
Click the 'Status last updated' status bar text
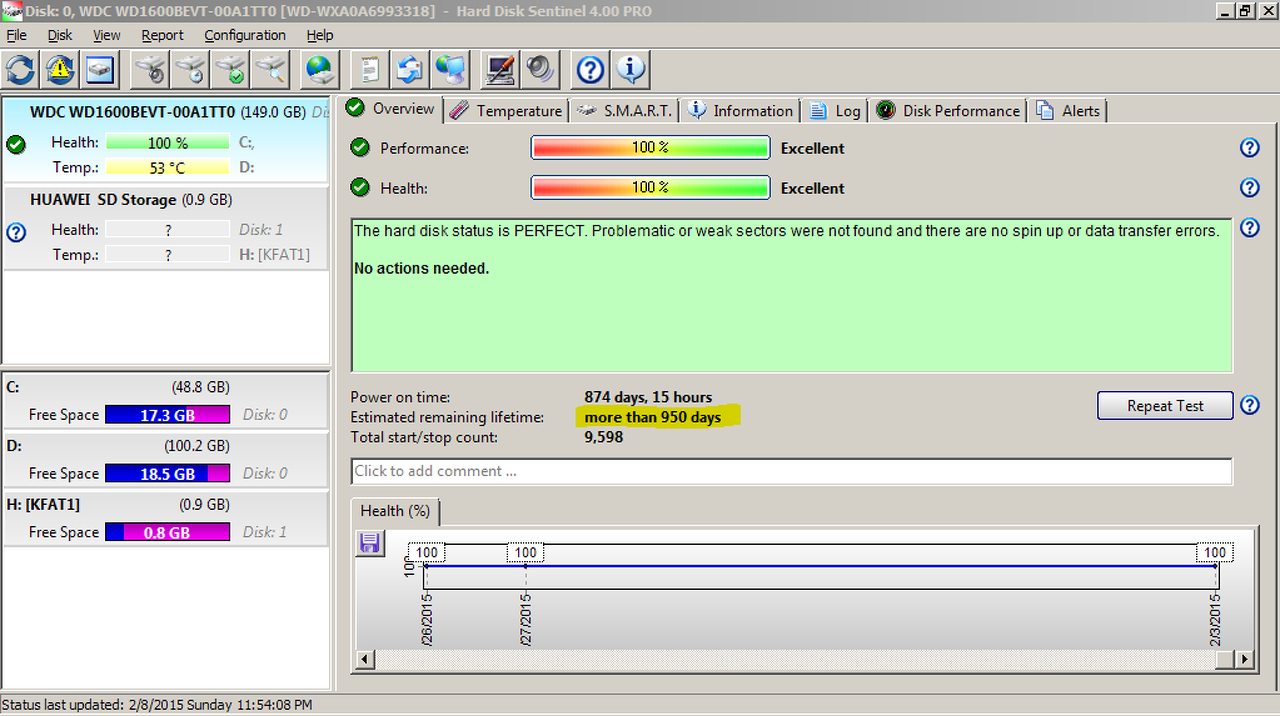click(x=158, y=705)
